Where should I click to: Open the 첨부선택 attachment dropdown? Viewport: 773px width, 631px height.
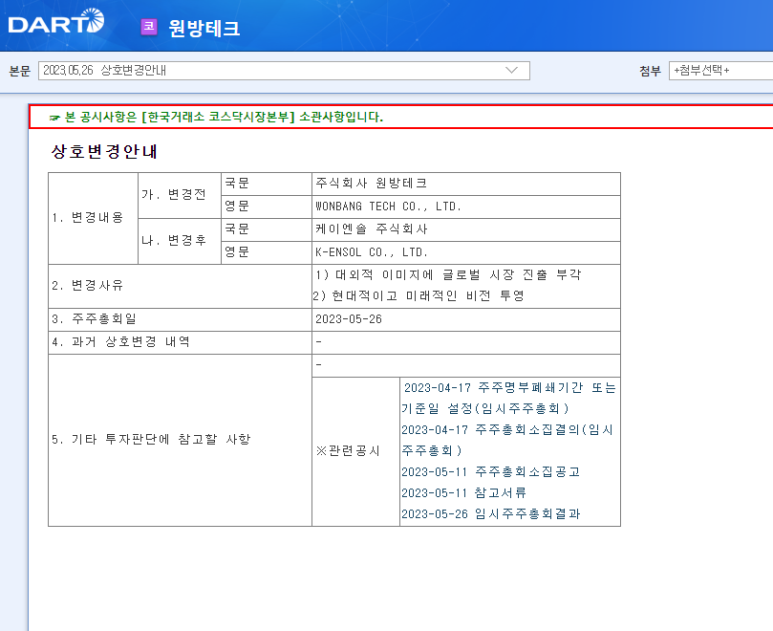point(721,70)
